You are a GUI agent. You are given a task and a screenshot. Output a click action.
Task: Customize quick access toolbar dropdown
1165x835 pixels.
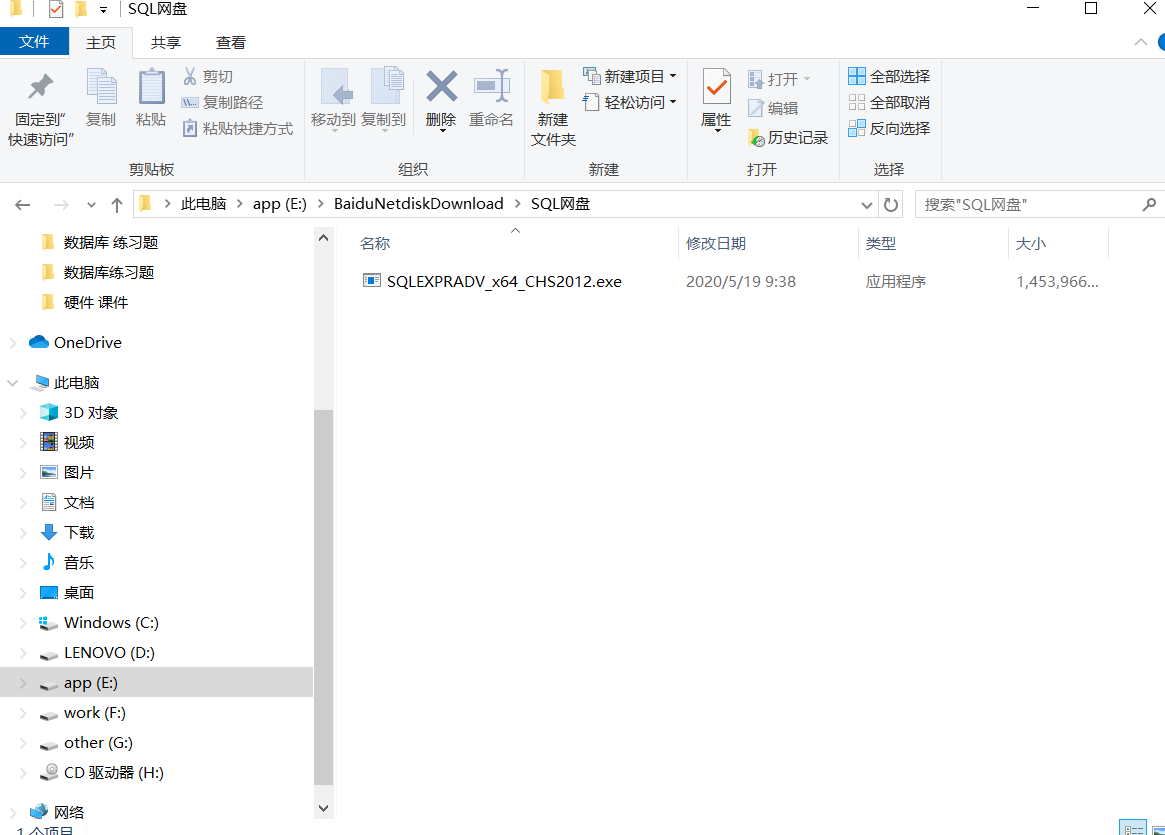(x=103, y=10)
